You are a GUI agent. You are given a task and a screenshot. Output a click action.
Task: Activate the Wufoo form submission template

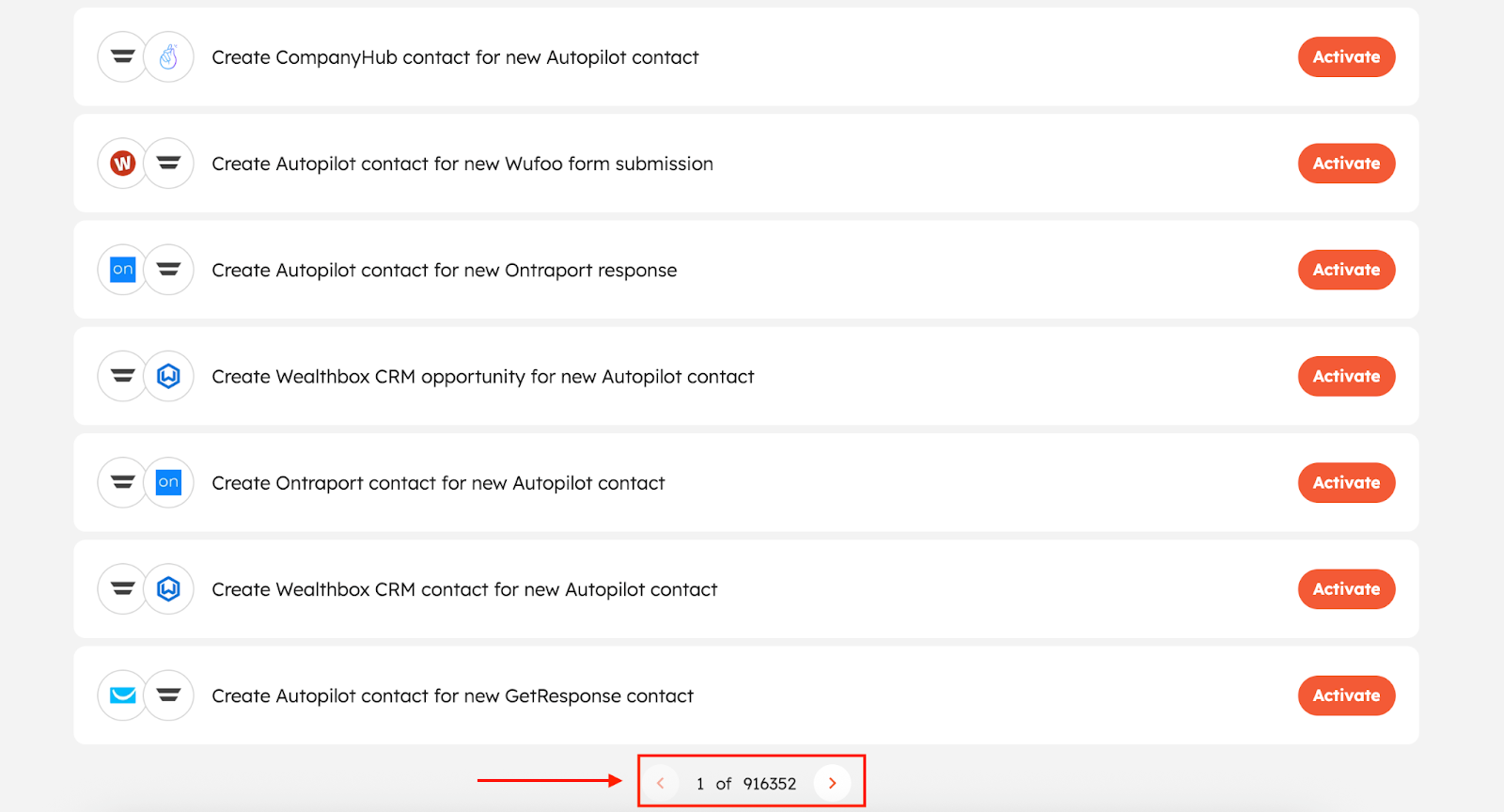tap(1345, 163)
